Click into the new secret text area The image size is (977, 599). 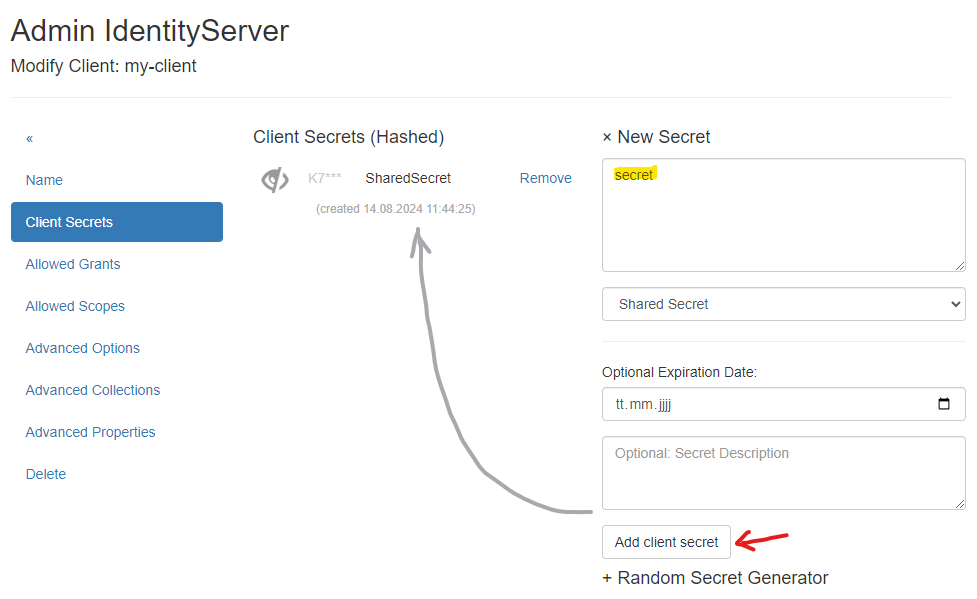tap(783, 220)
